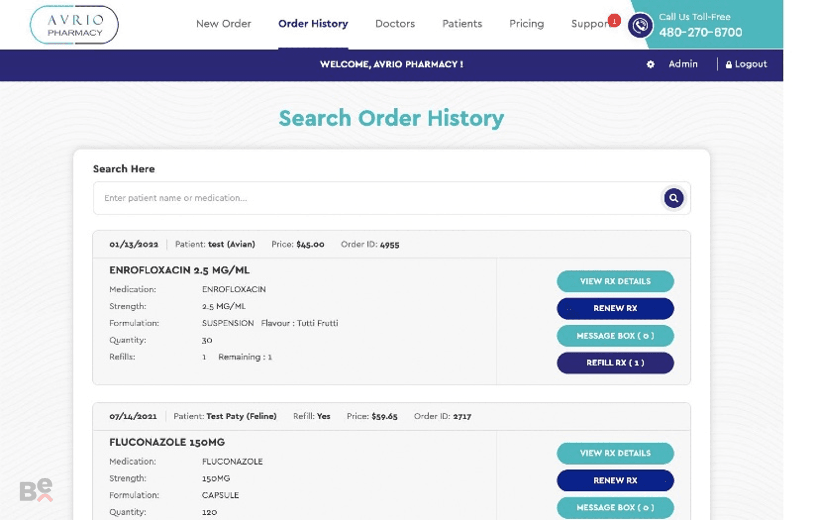Open Message Box for order 4955
The width and height of the screenshot is (817, 520).
pos(615,336)
